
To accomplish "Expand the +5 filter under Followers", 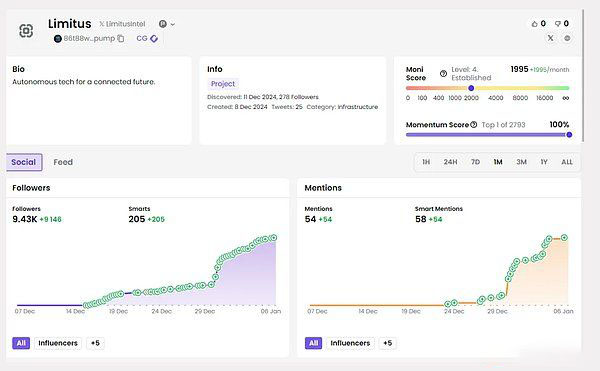I will click(95, 343).
